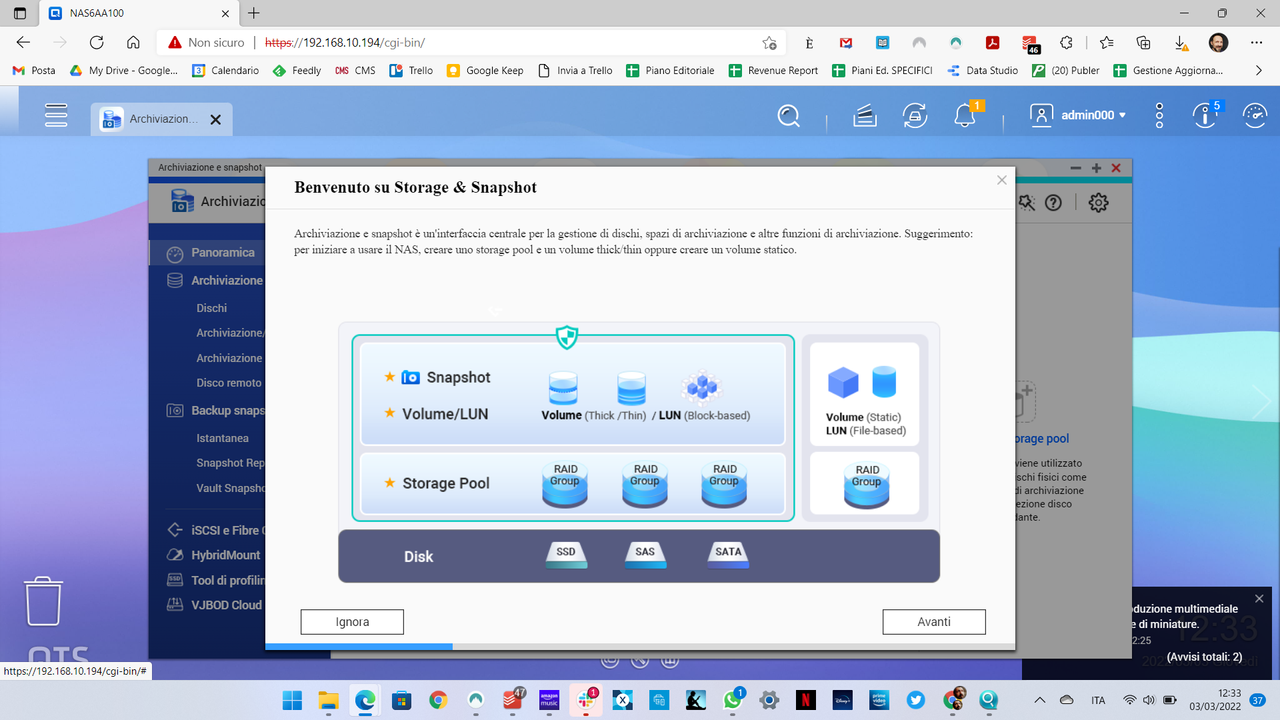Image resolution: width=1280 pixels, height=720 pixels.
Task: Open the external devices icon in QTS
Action: click(x=914, y=116)
